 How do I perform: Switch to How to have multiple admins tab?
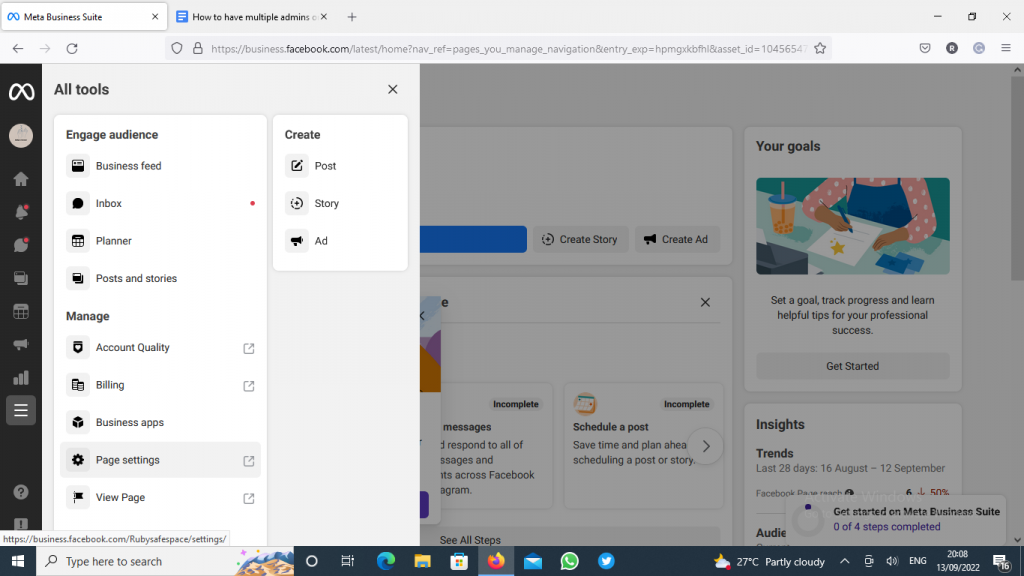pos(251,17)
